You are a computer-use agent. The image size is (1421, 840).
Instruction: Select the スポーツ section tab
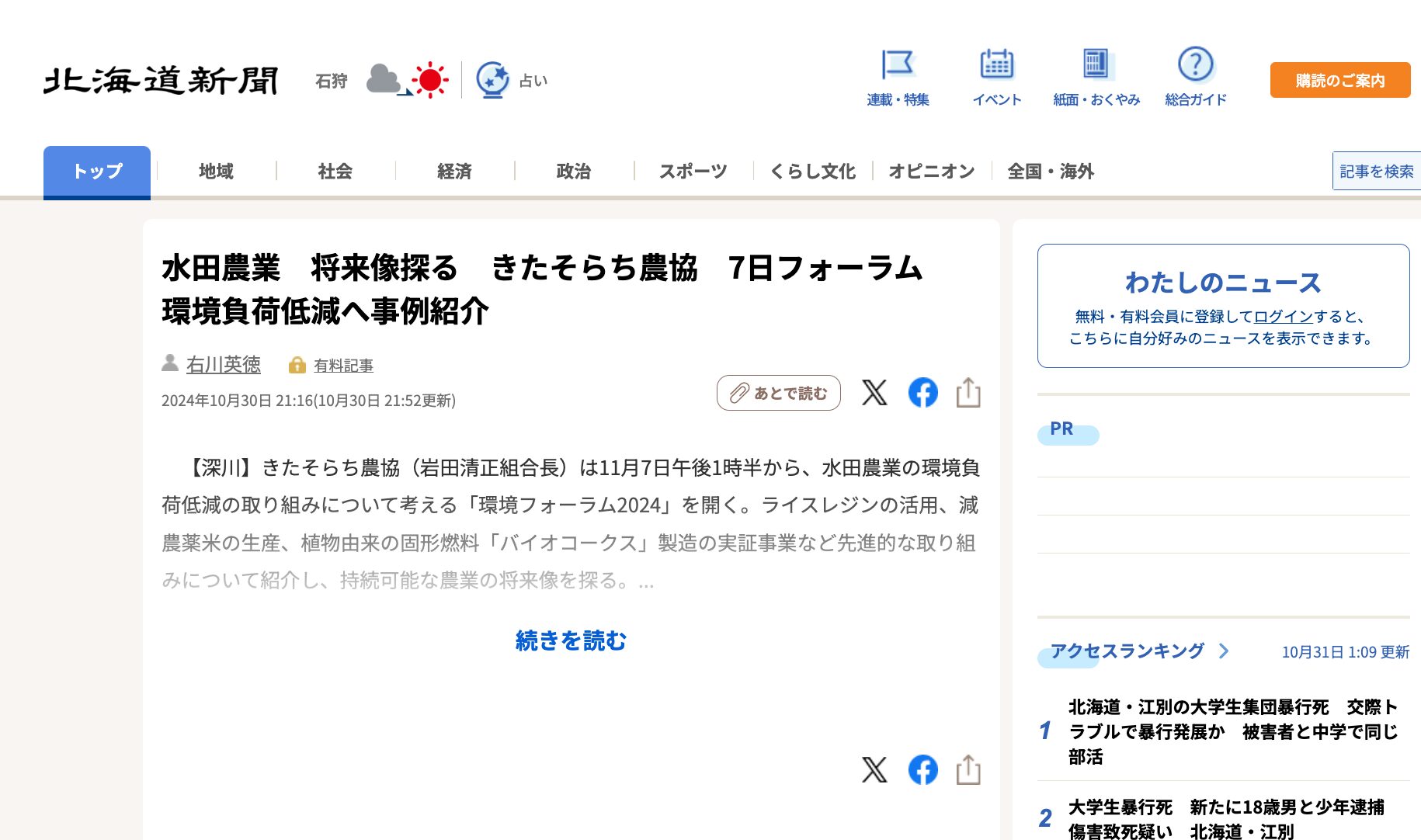[693, 172]
